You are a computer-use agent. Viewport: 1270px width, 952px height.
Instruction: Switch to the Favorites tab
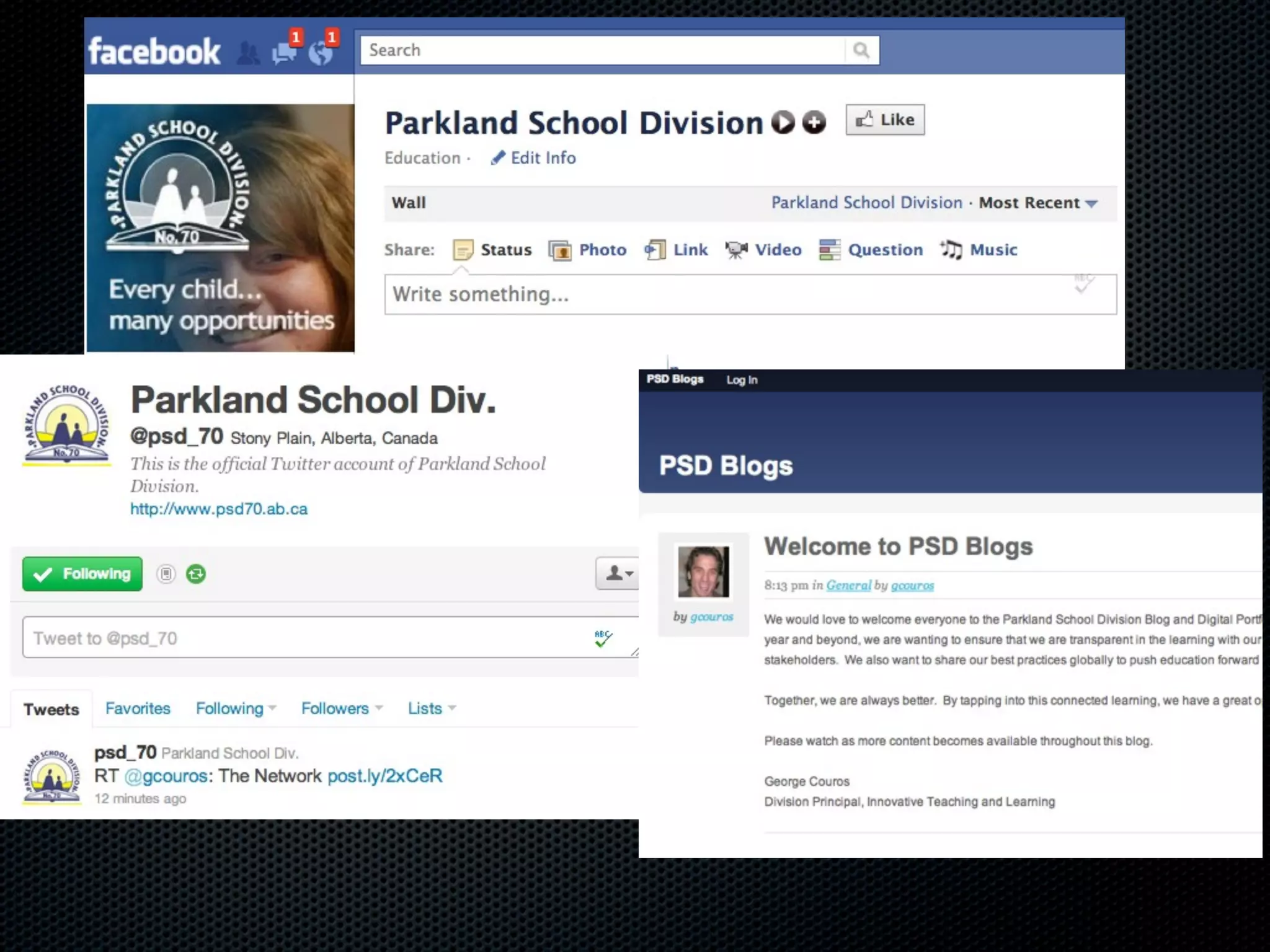pos(138,708)
